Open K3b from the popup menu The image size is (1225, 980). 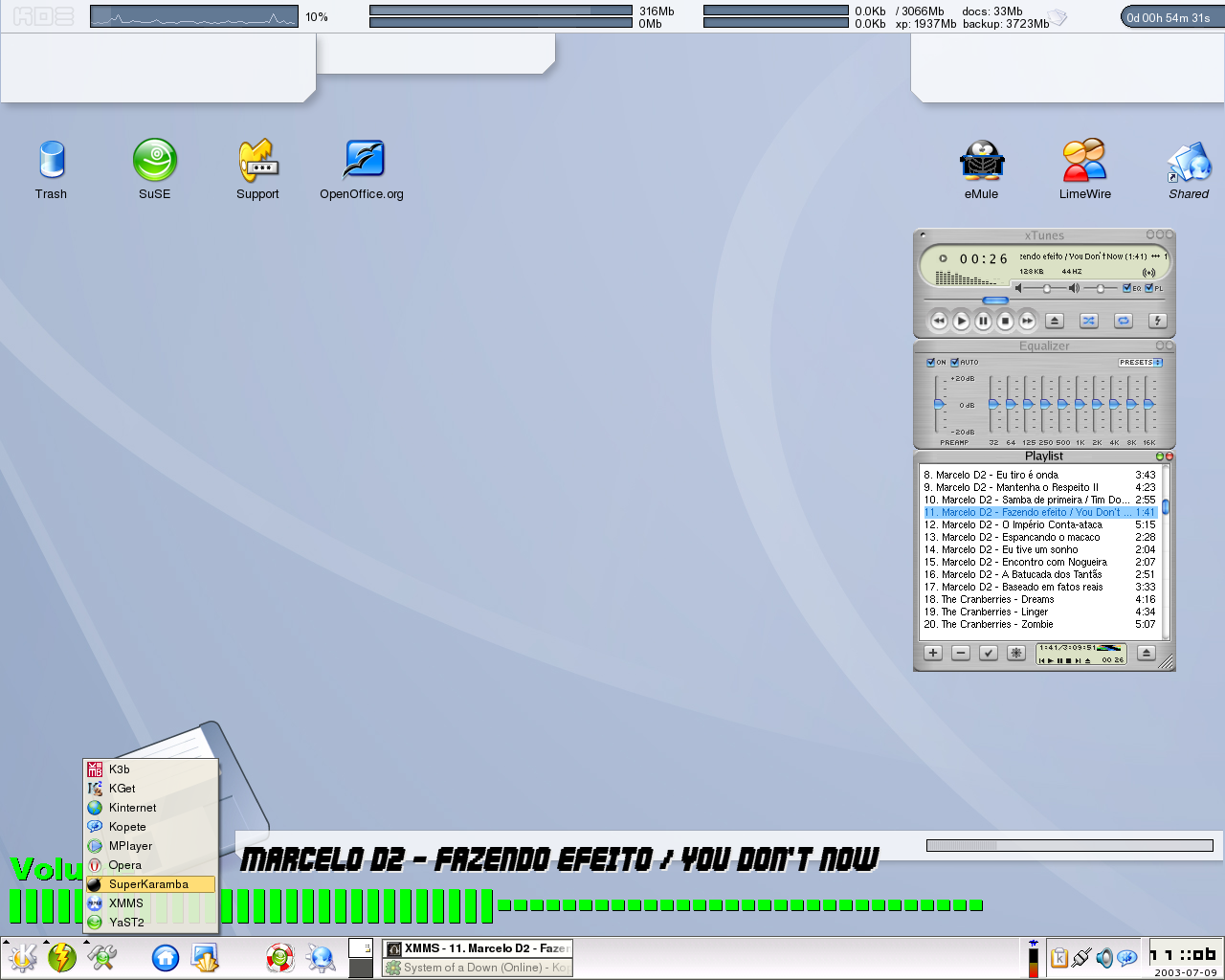pos(150,769)
